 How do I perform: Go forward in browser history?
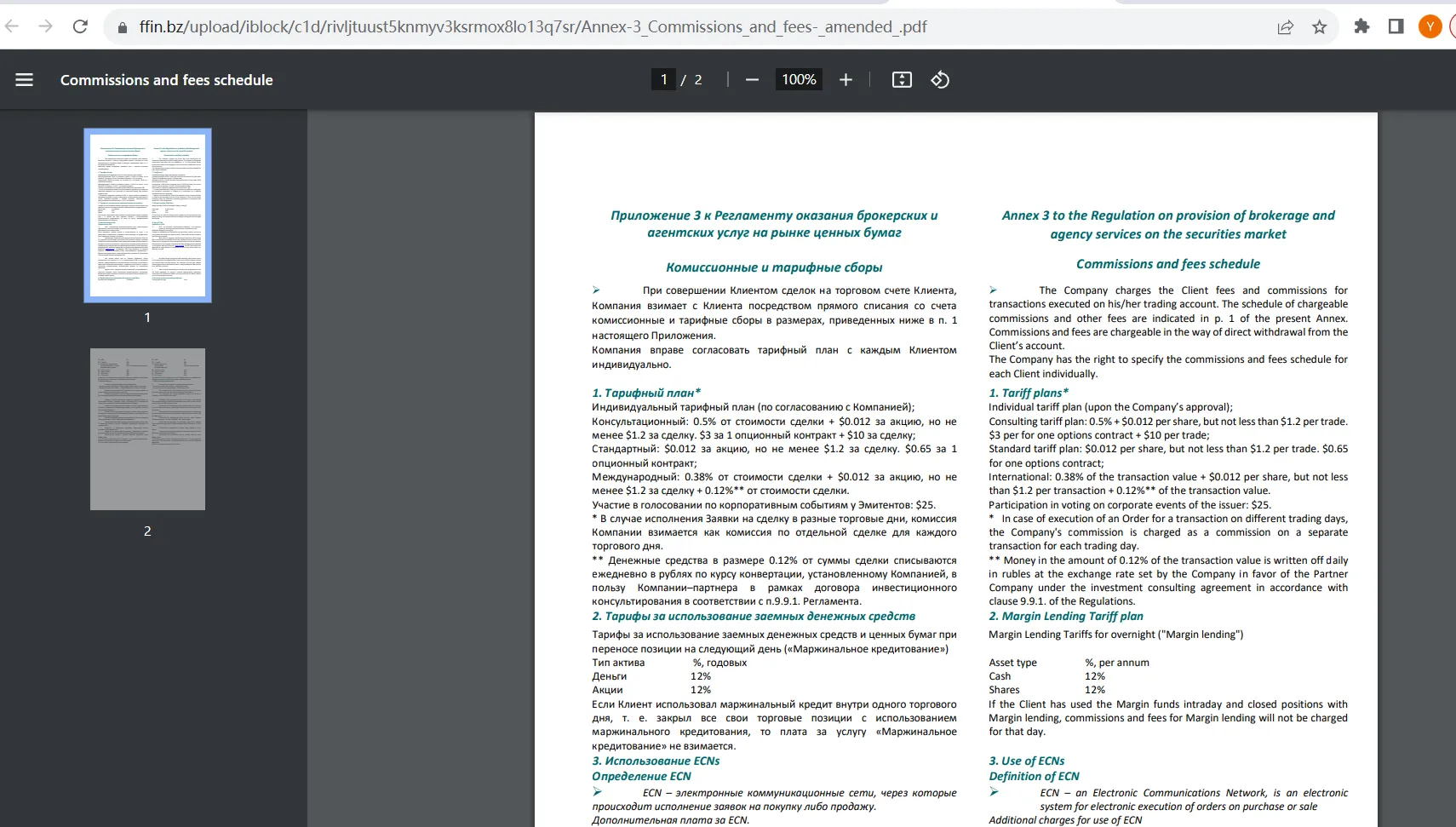46,26
